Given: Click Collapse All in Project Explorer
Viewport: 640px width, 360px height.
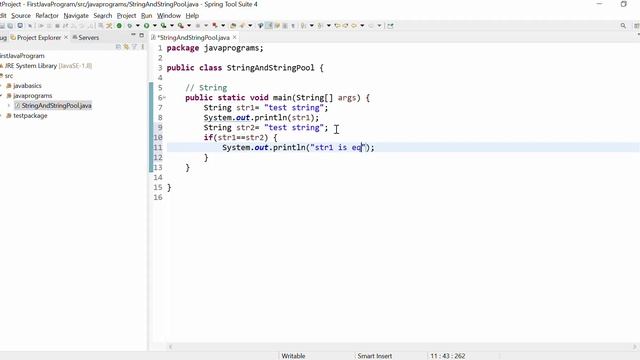Looking at the screenshot, I should click(x=118, y=47).
